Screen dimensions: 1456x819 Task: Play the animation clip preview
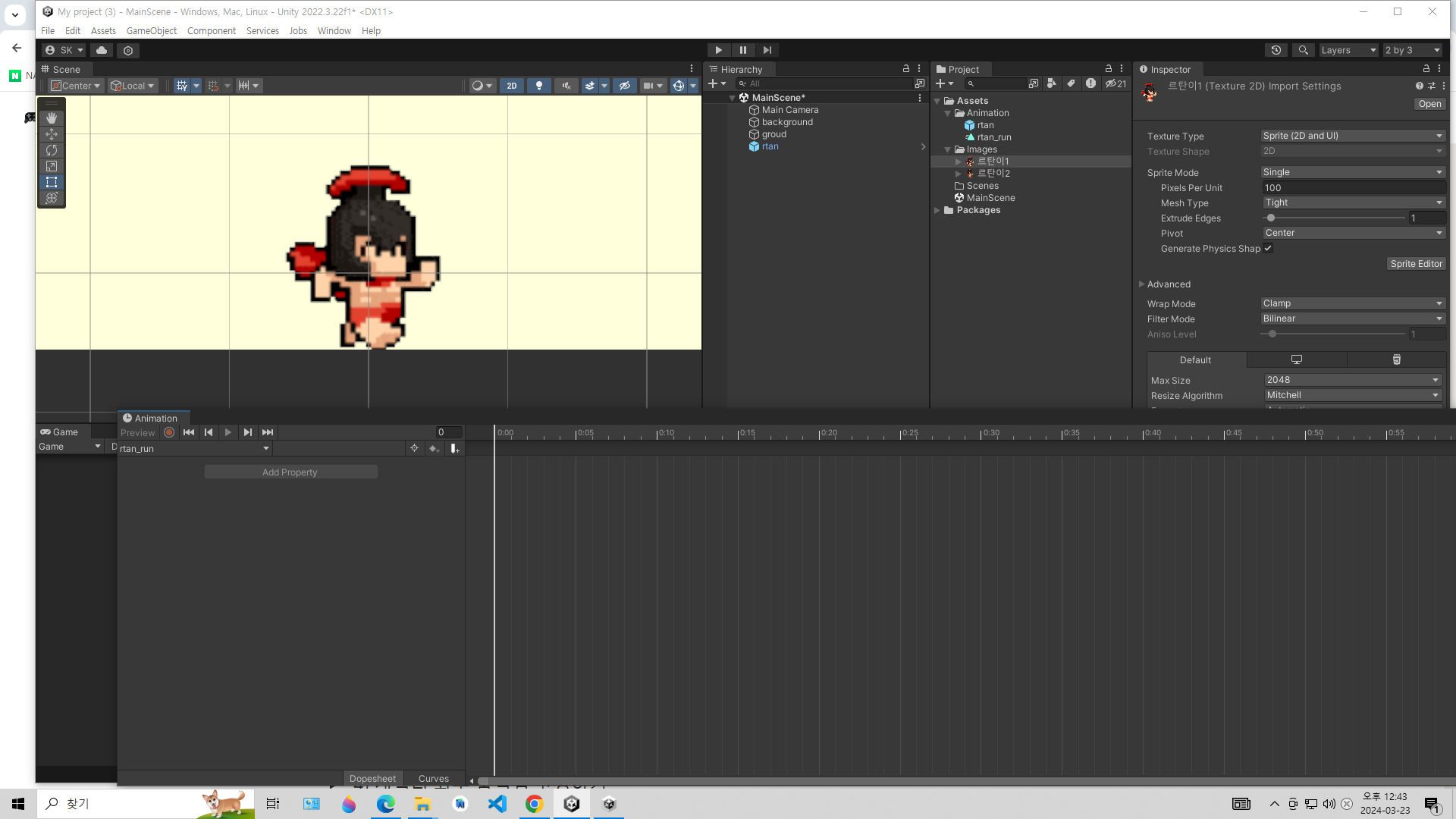tap(228, 432)
